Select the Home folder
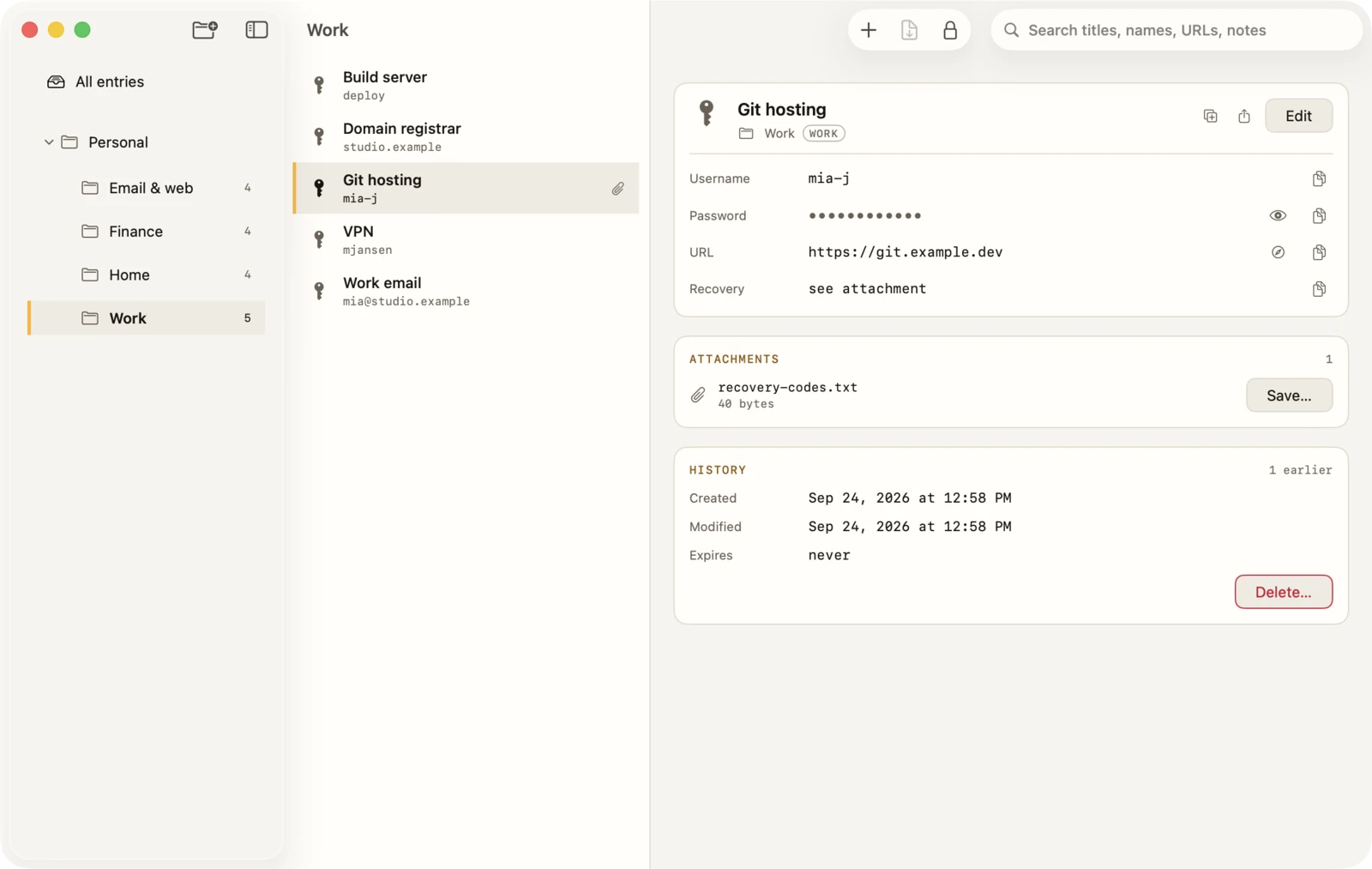 click(x=147, y=275)
